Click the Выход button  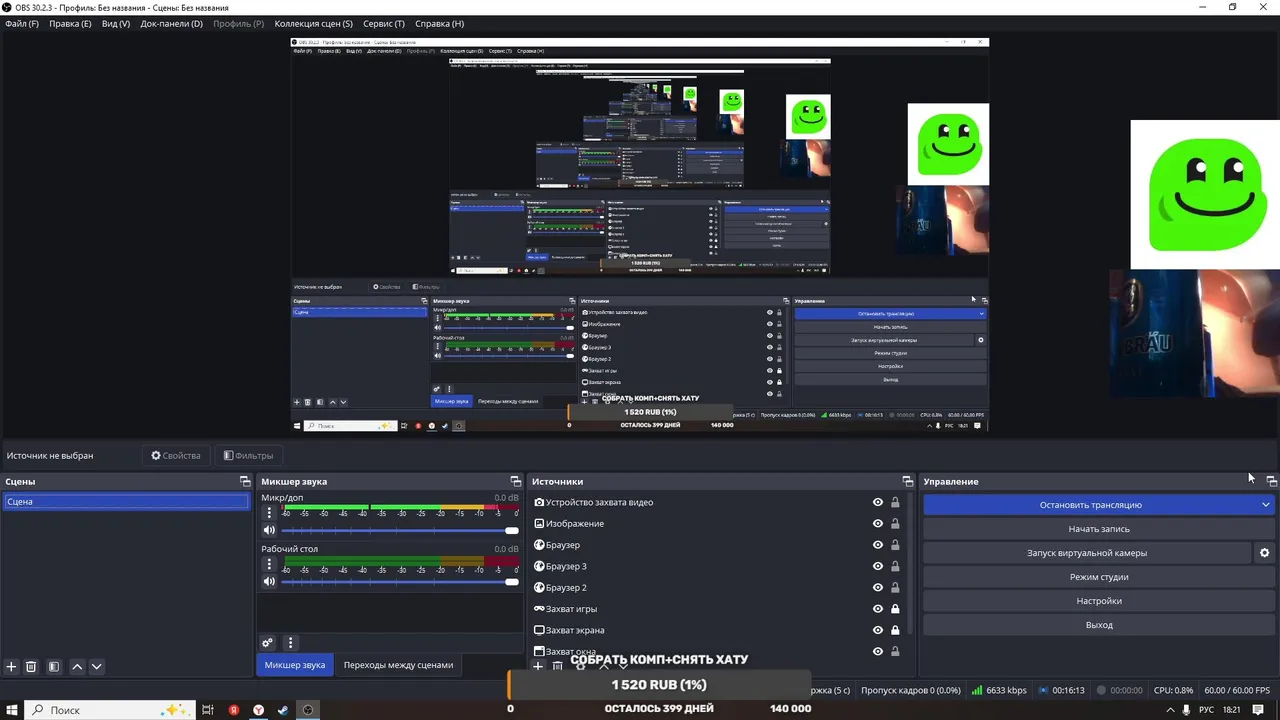pyautogui.click(x=1099, y=625)
